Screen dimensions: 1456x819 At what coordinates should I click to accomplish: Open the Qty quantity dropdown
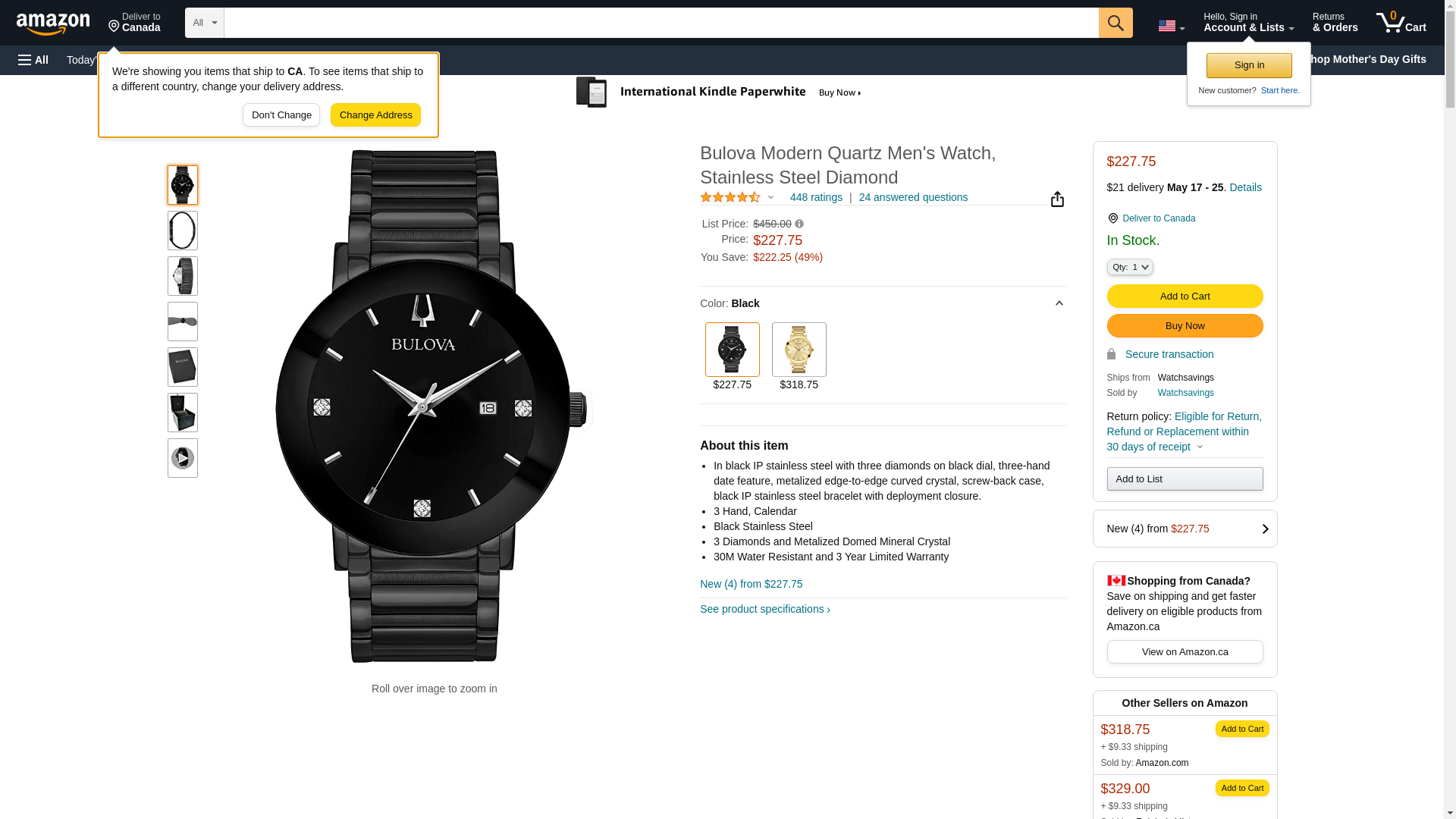pyautogui.click(x=1130, y=267)
